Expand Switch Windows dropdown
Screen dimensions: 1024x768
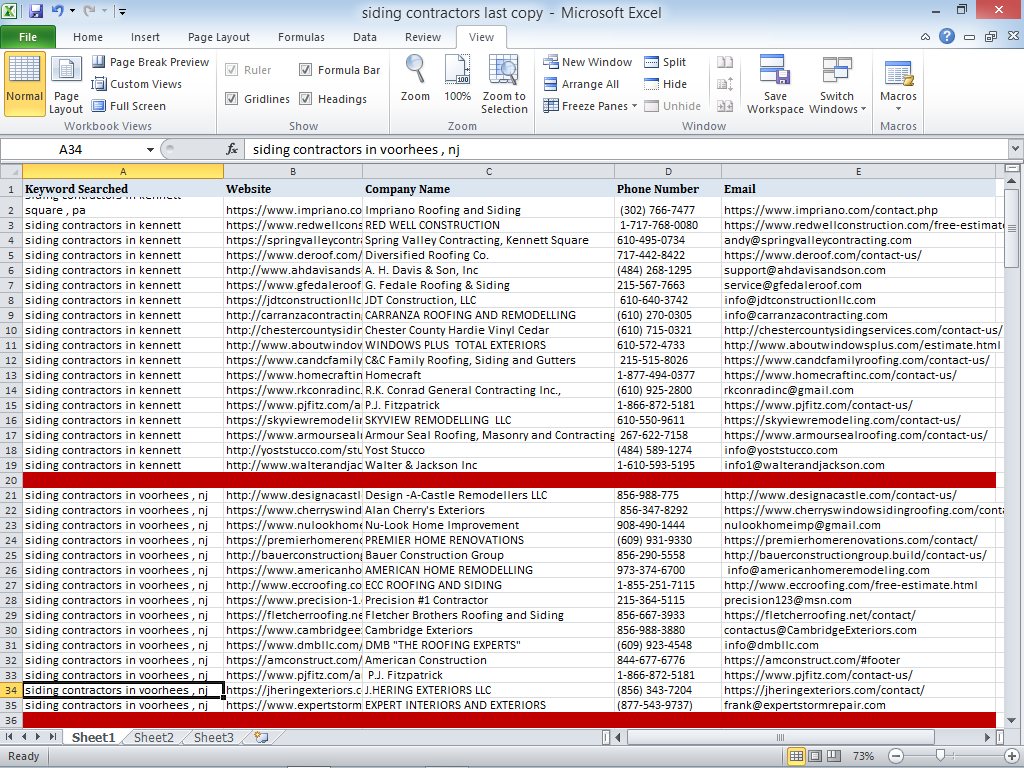[863, 109]
